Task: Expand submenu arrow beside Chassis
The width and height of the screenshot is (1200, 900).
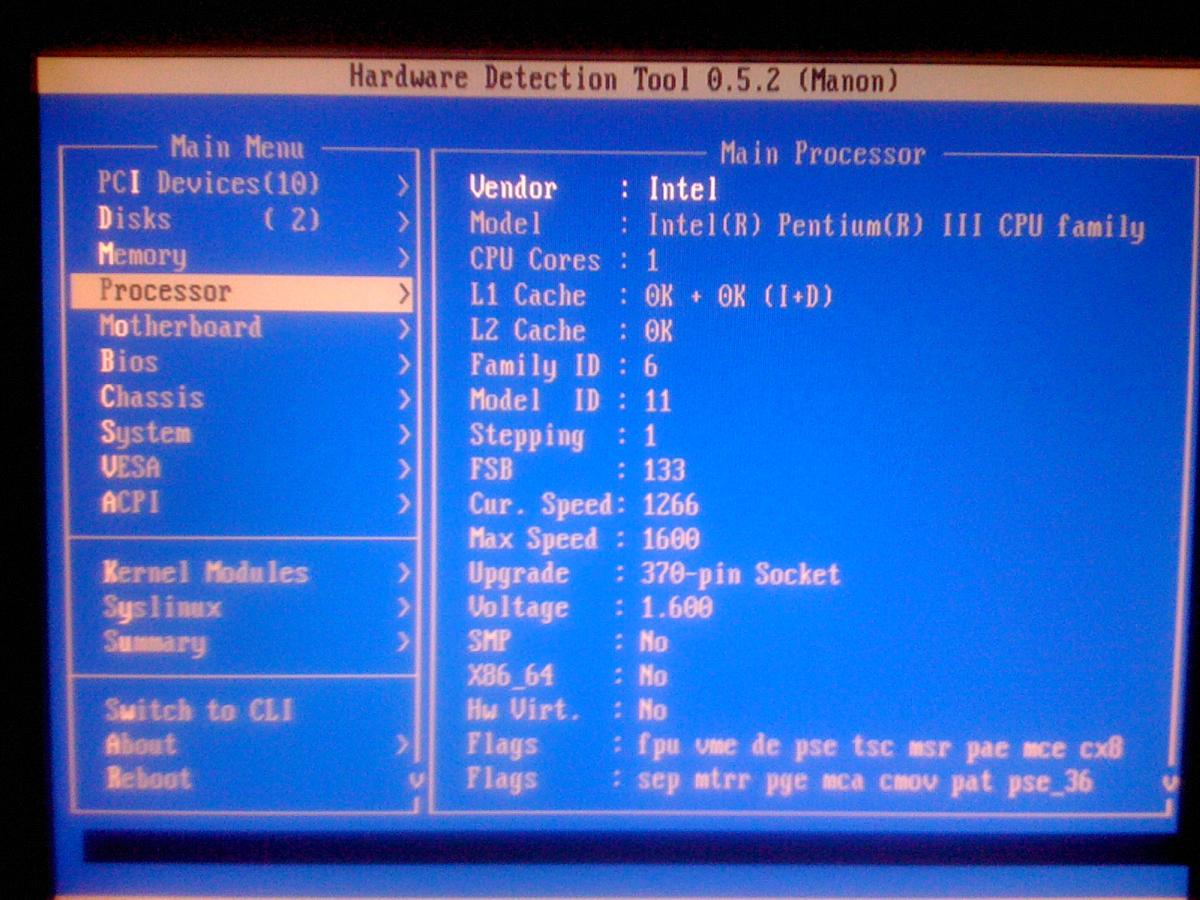Action: (x=403, y=399)
